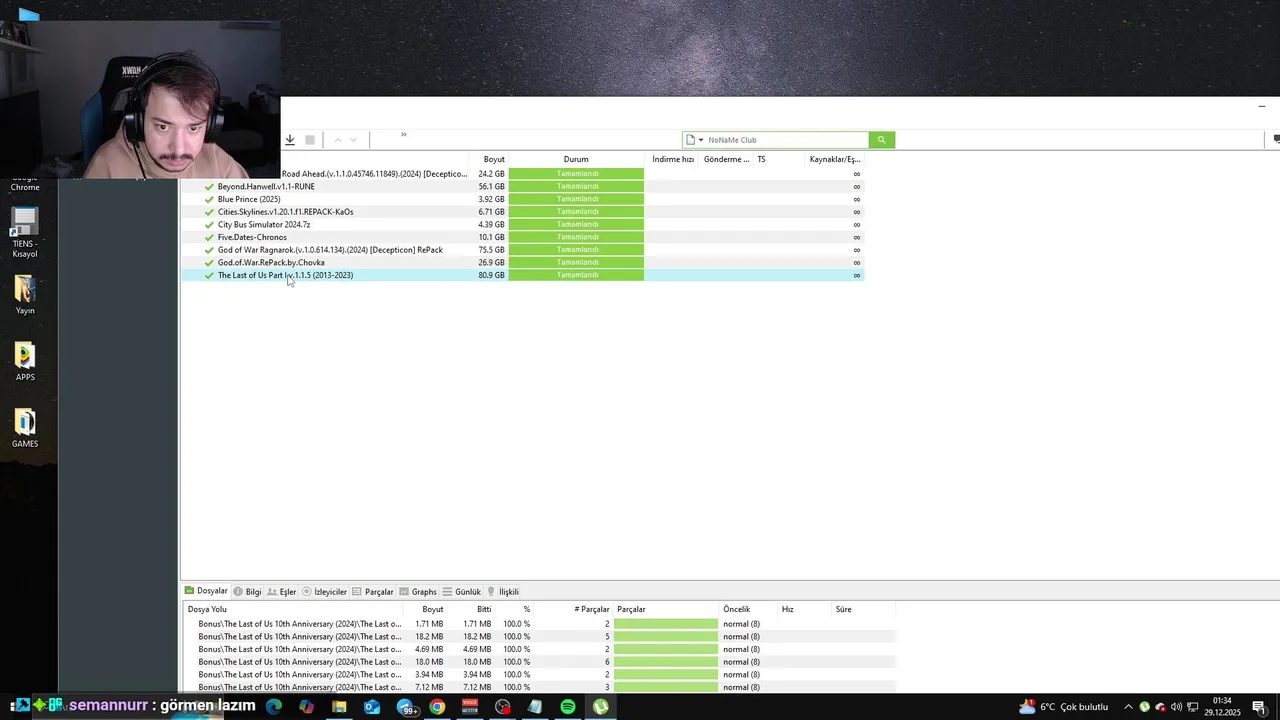Click the download start arrow toolbar icon
Image resolution: width=1280 pixels, height=720 pixels.
[x=290, y=140]
